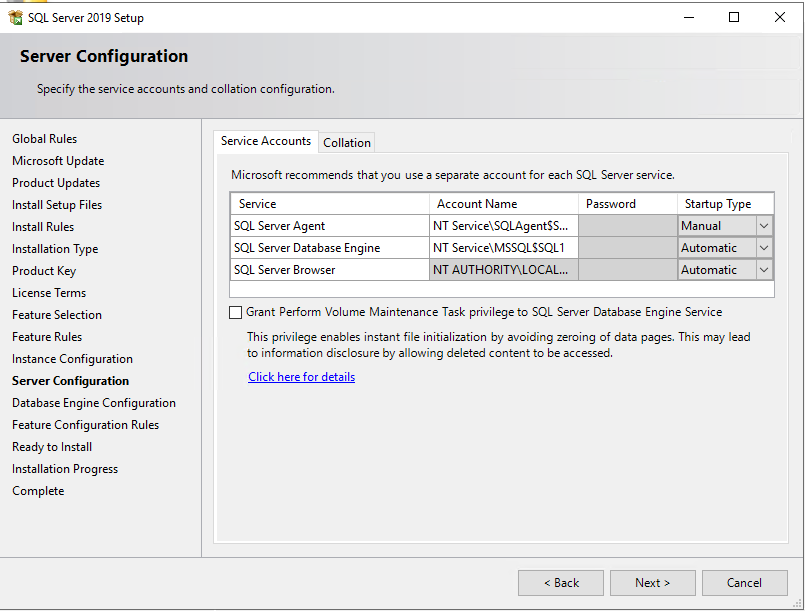Switch to the Collation tab

[x=347, y=143]
